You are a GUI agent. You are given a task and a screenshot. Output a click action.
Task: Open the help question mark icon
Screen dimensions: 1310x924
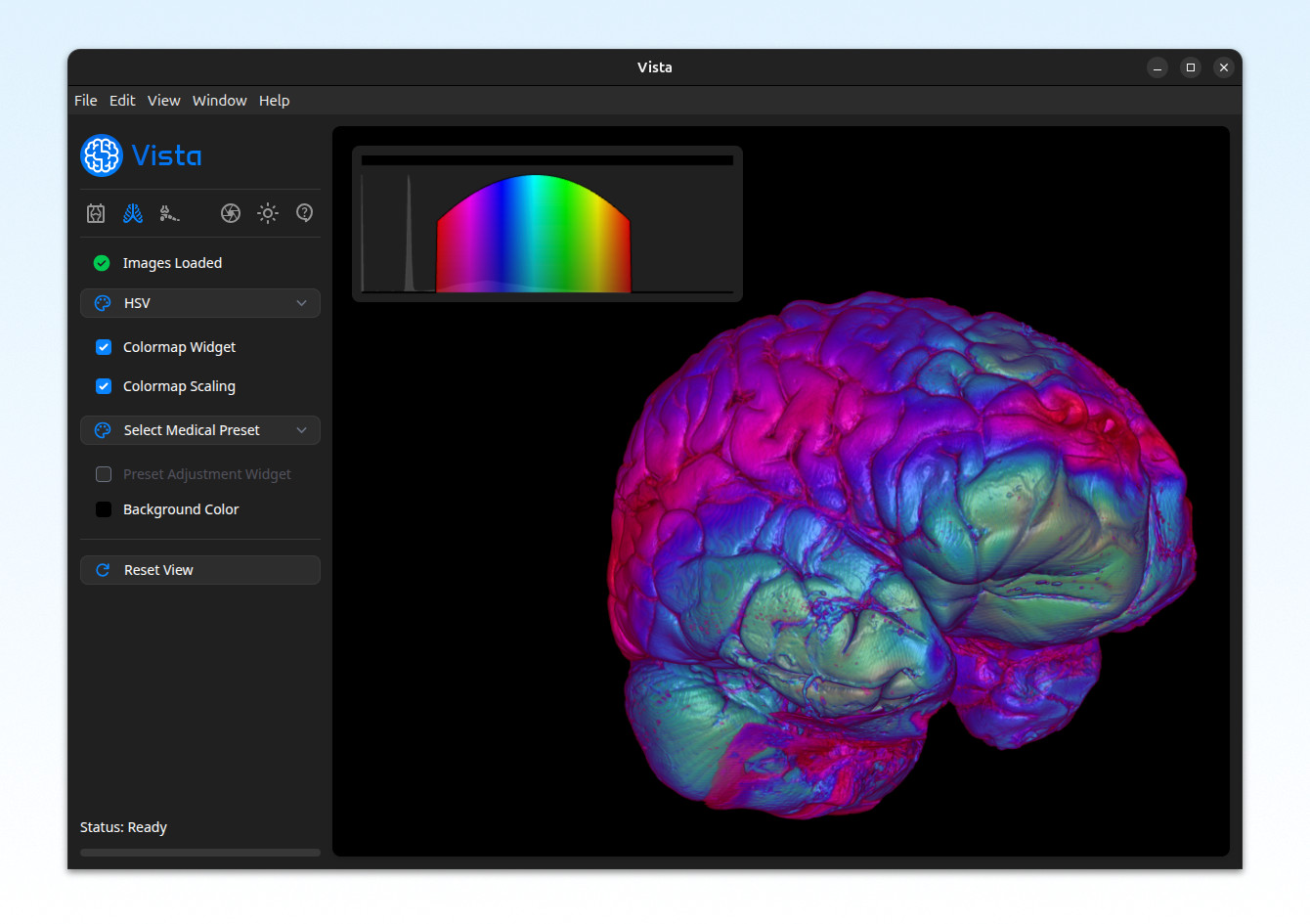coord(305,213)
